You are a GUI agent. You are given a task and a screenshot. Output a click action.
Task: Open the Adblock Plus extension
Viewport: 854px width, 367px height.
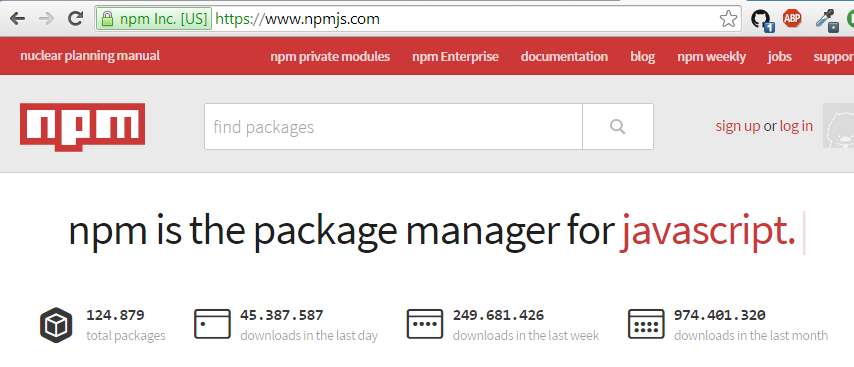[792, 19]
